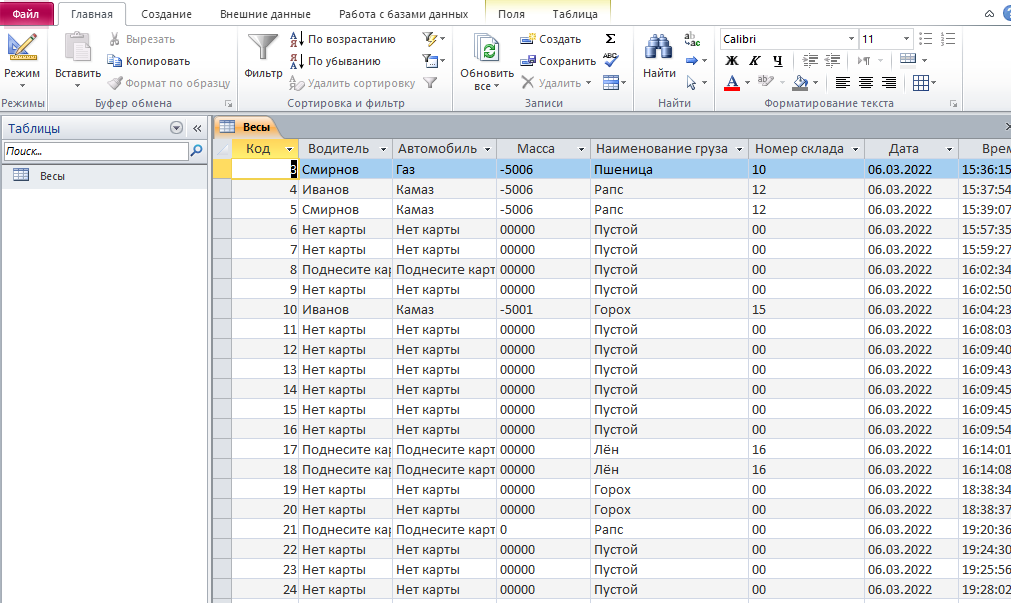The width and height of the screenshot is (1011, 603).
Task: Align text to the right
Action: [888, 83]
